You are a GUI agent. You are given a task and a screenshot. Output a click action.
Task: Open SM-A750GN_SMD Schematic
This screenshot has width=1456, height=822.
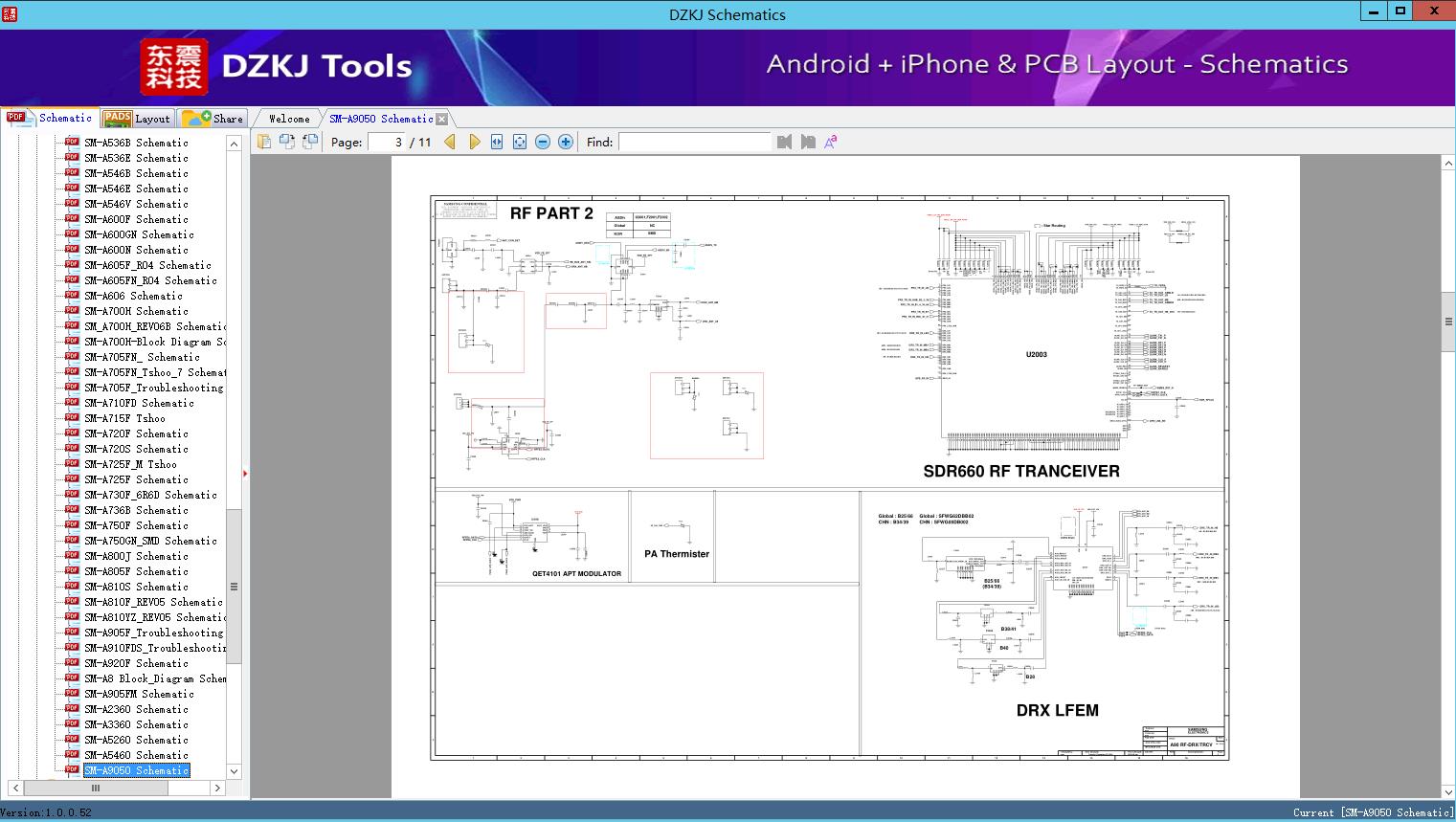pos(150,541)
